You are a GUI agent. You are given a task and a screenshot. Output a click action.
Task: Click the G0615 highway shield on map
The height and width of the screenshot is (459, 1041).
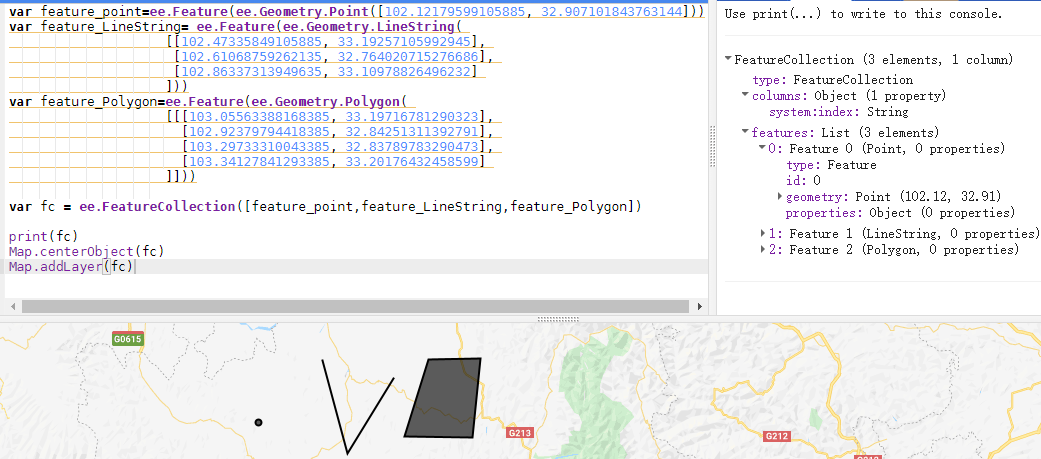127,339
